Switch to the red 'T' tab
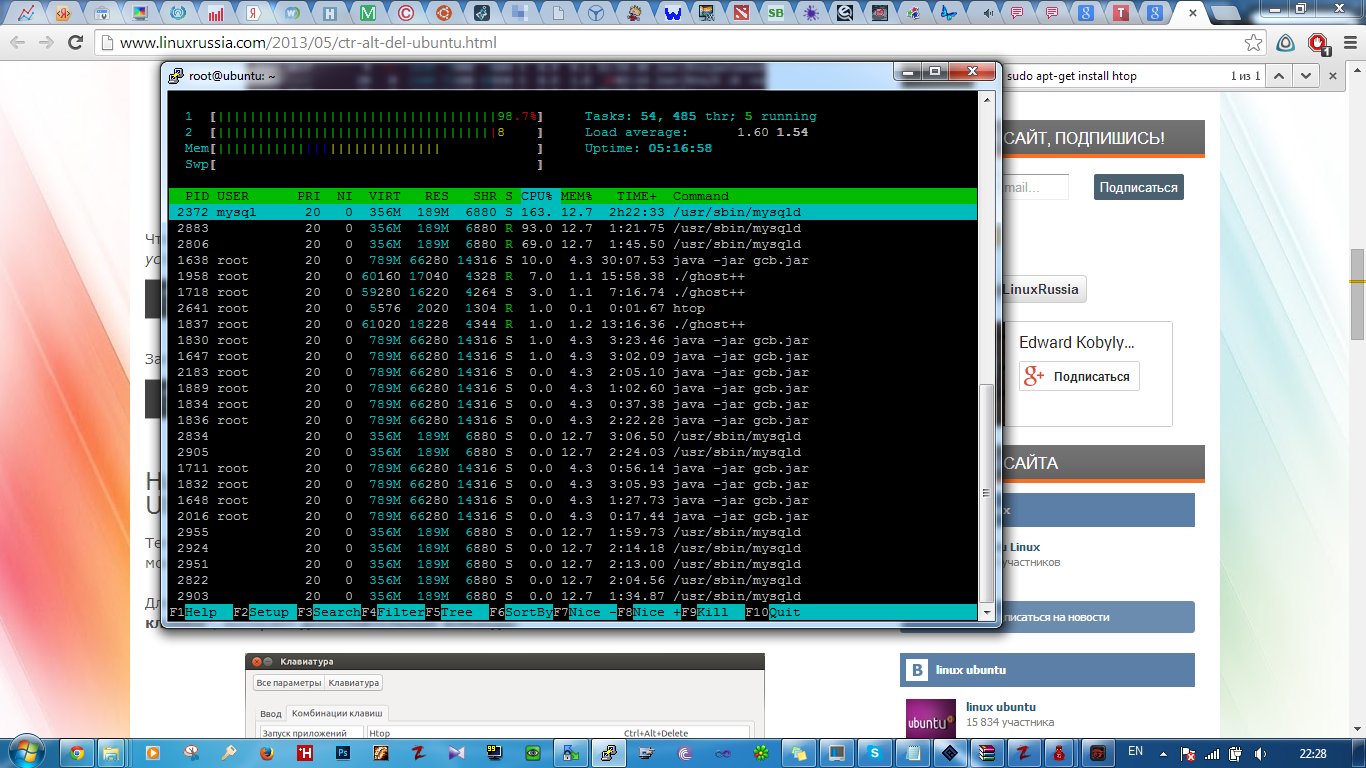 click(x=1122, y=14)
